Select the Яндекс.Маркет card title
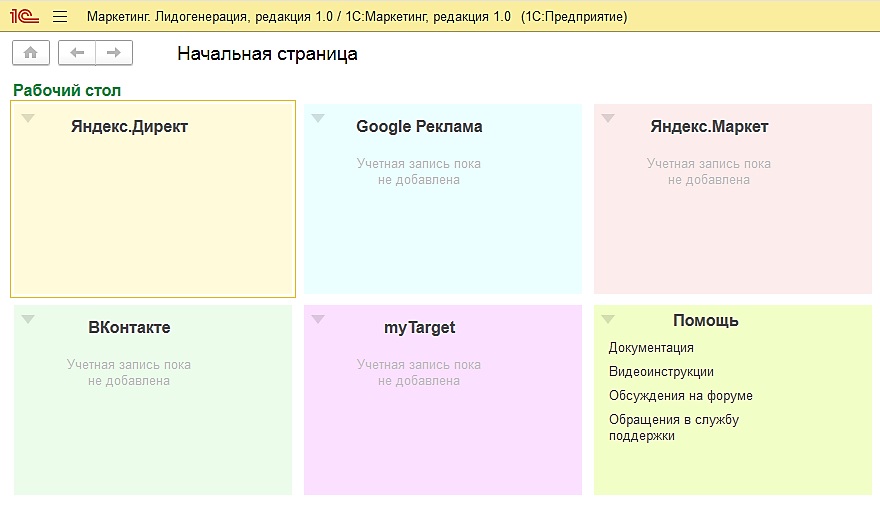Screen dimensions: 880x517 click(x=709, y=126)
